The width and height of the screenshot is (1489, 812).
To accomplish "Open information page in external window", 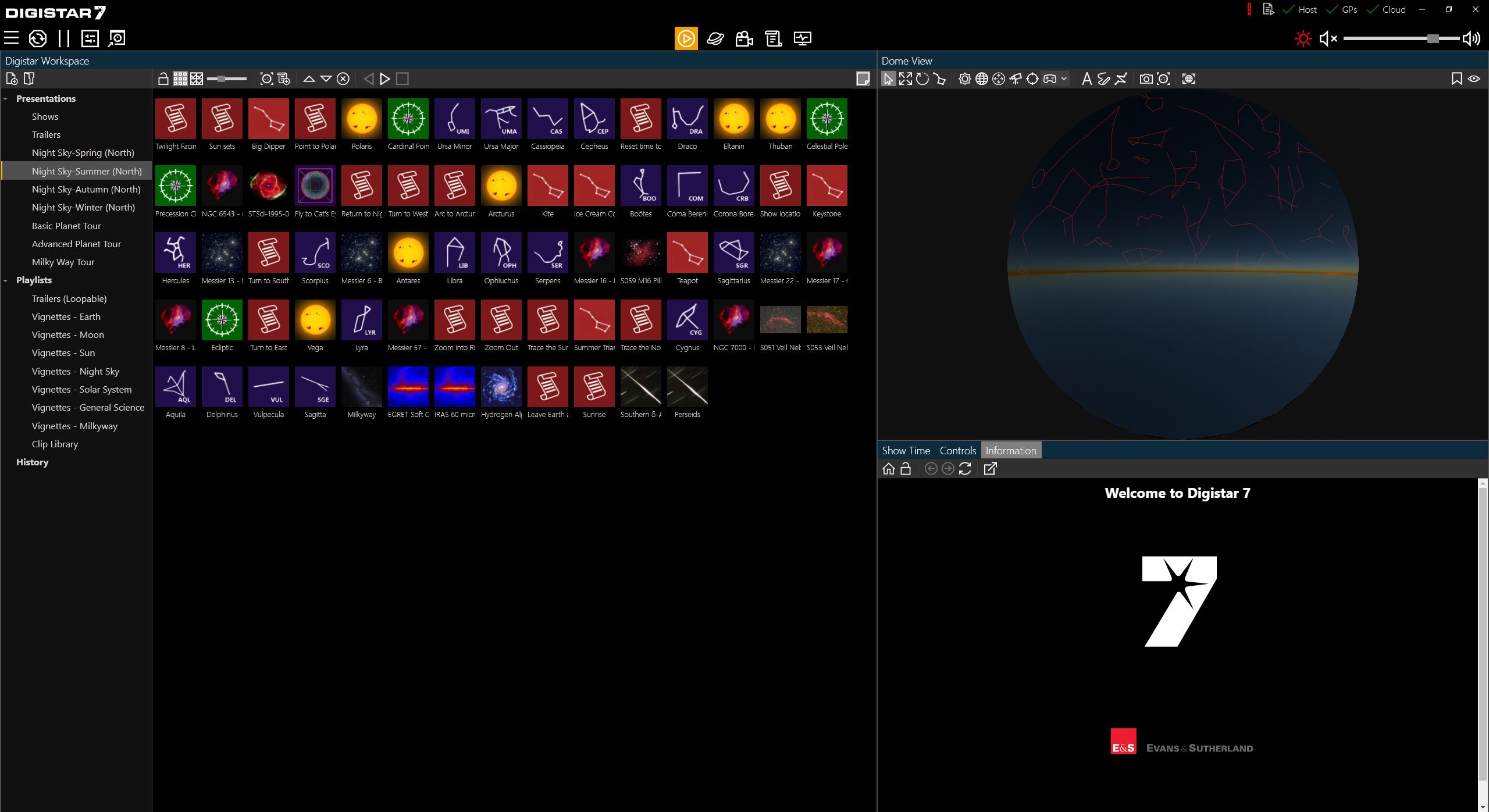I will [x=990, y=468].
